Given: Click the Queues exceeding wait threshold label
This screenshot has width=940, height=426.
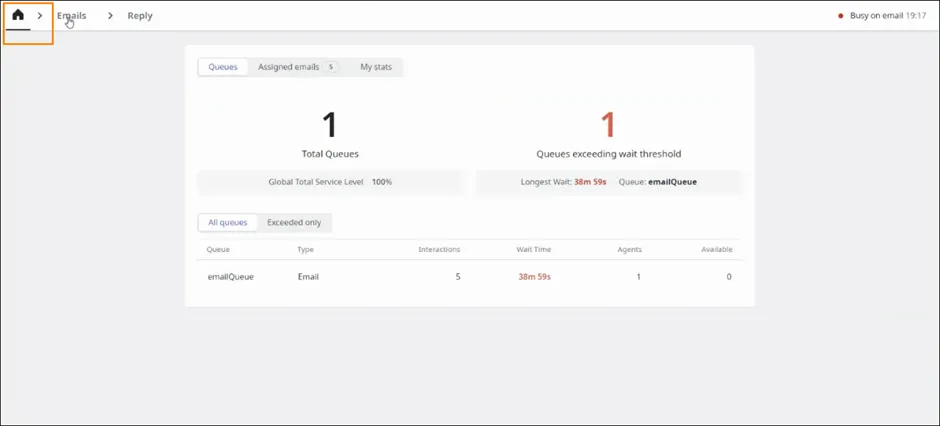Looking at the screenshot, I should click(x=608, y=154).
